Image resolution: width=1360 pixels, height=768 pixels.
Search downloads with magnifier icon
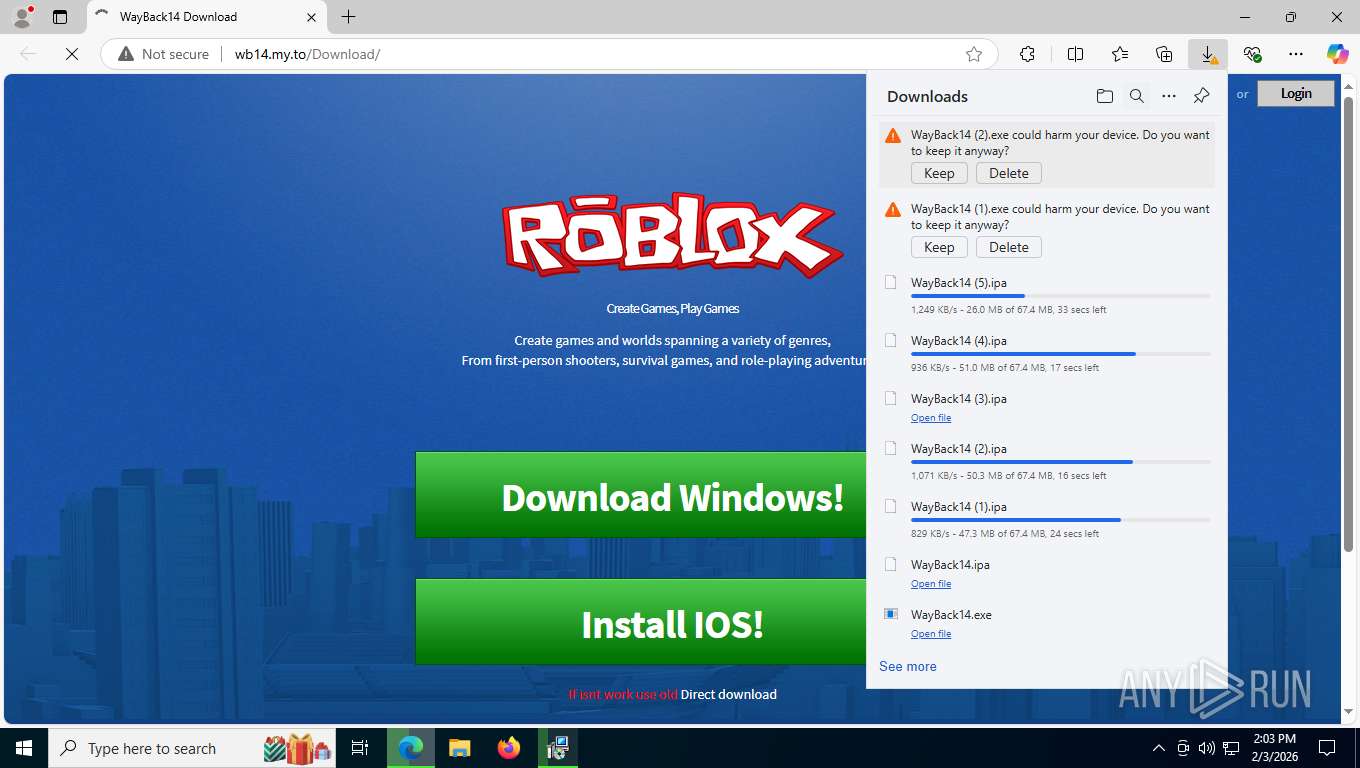pos(1137,96)
